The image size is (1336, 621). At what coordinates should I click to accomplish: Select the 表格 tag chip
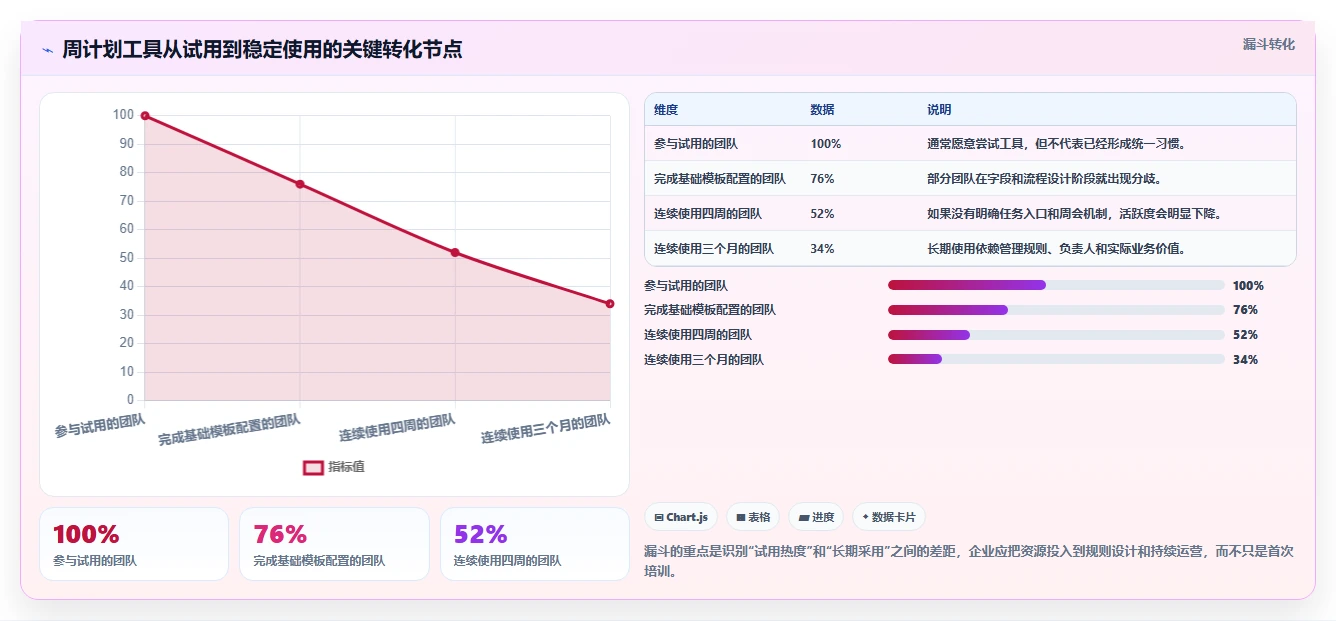752,517
